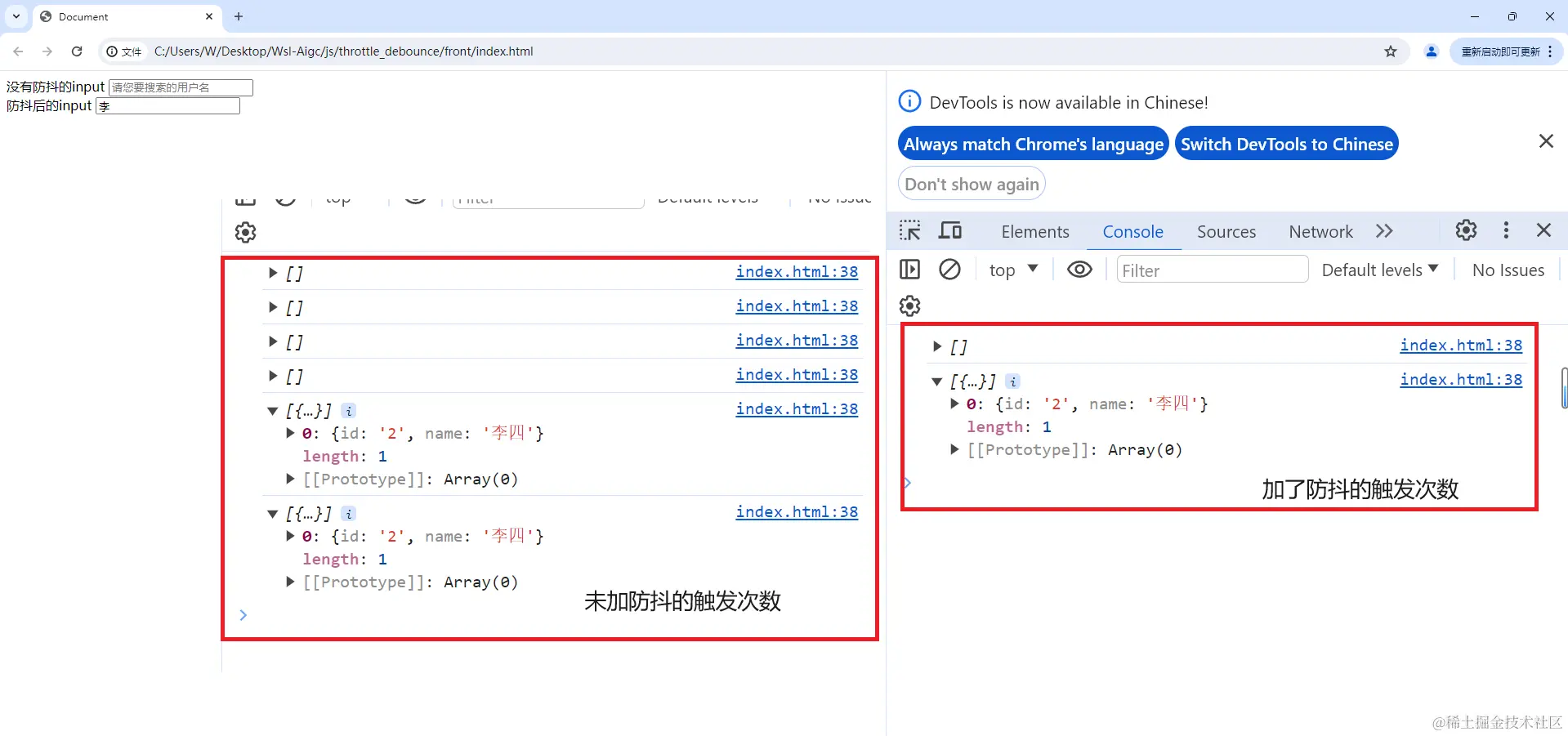
Task: Open the Default levels dropdown
Action: [x=1379, y=270]
